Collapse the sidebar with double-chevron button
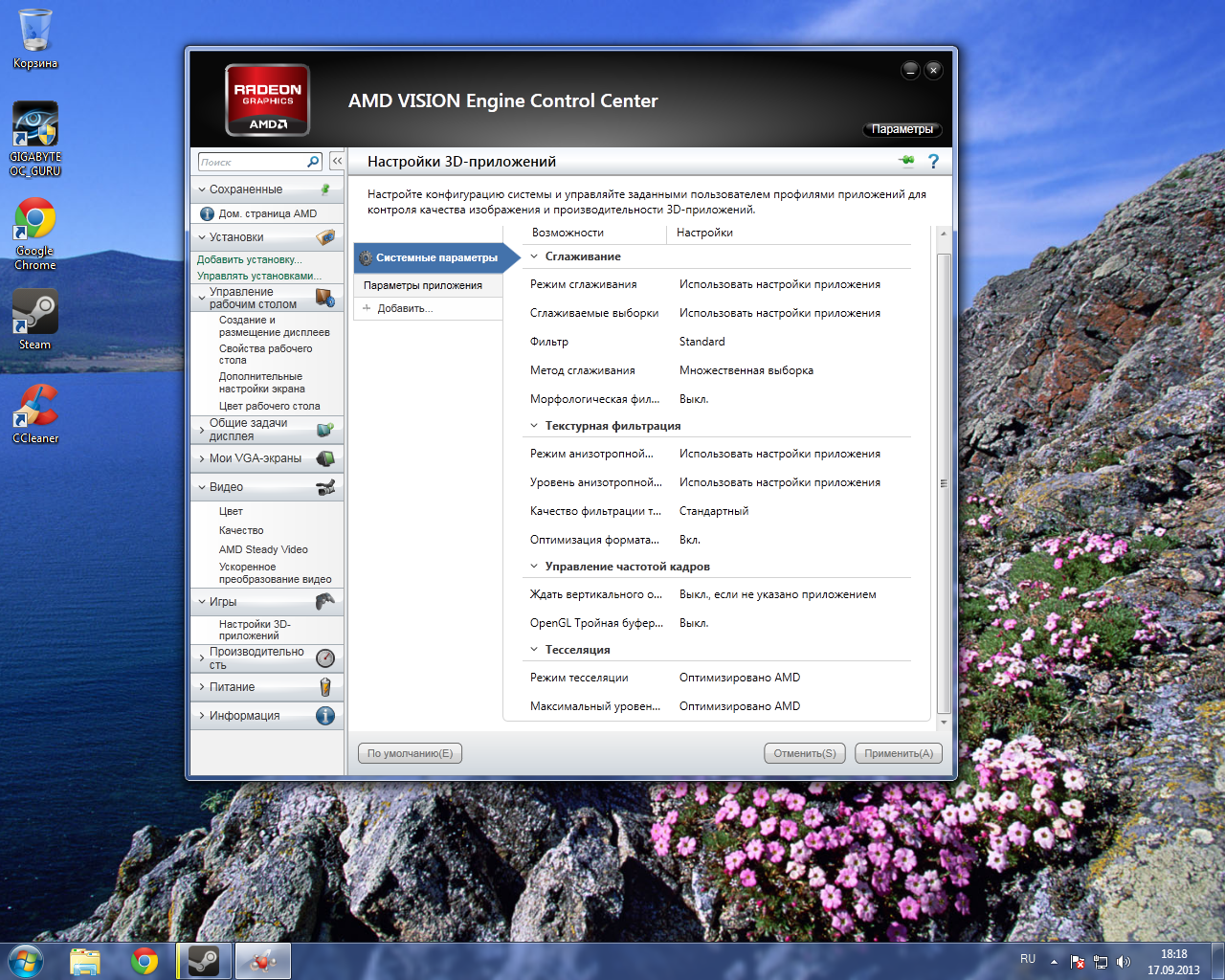 pyautogui.click(x=337, y=162)
